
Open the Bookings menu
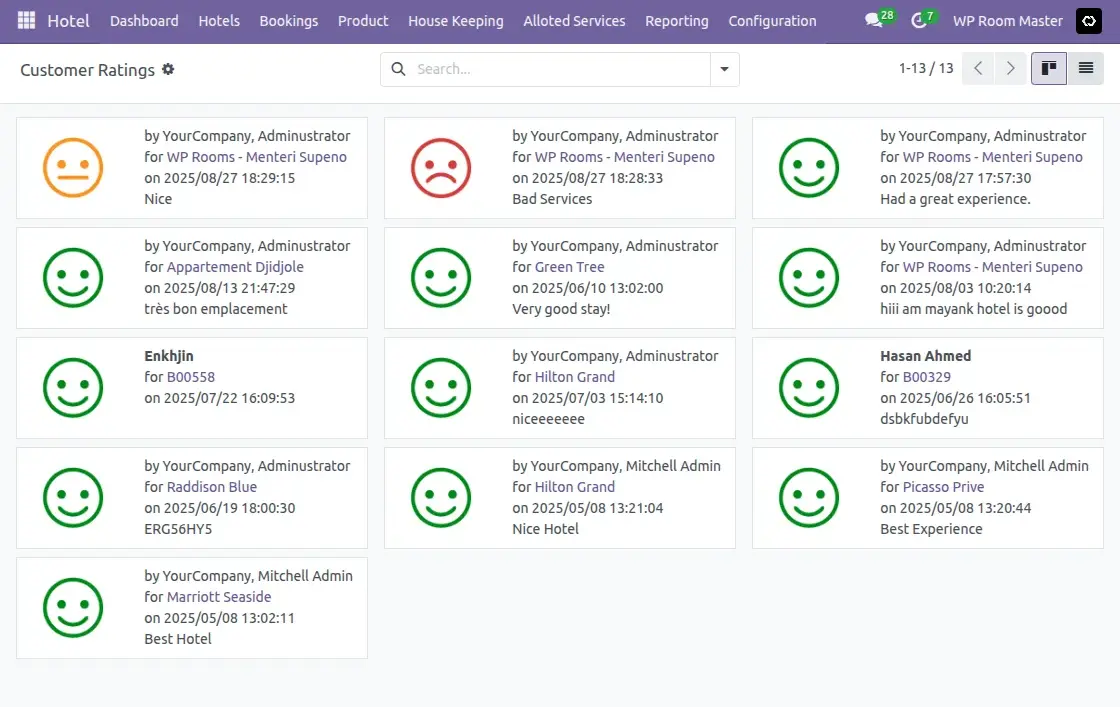point(288,20)
